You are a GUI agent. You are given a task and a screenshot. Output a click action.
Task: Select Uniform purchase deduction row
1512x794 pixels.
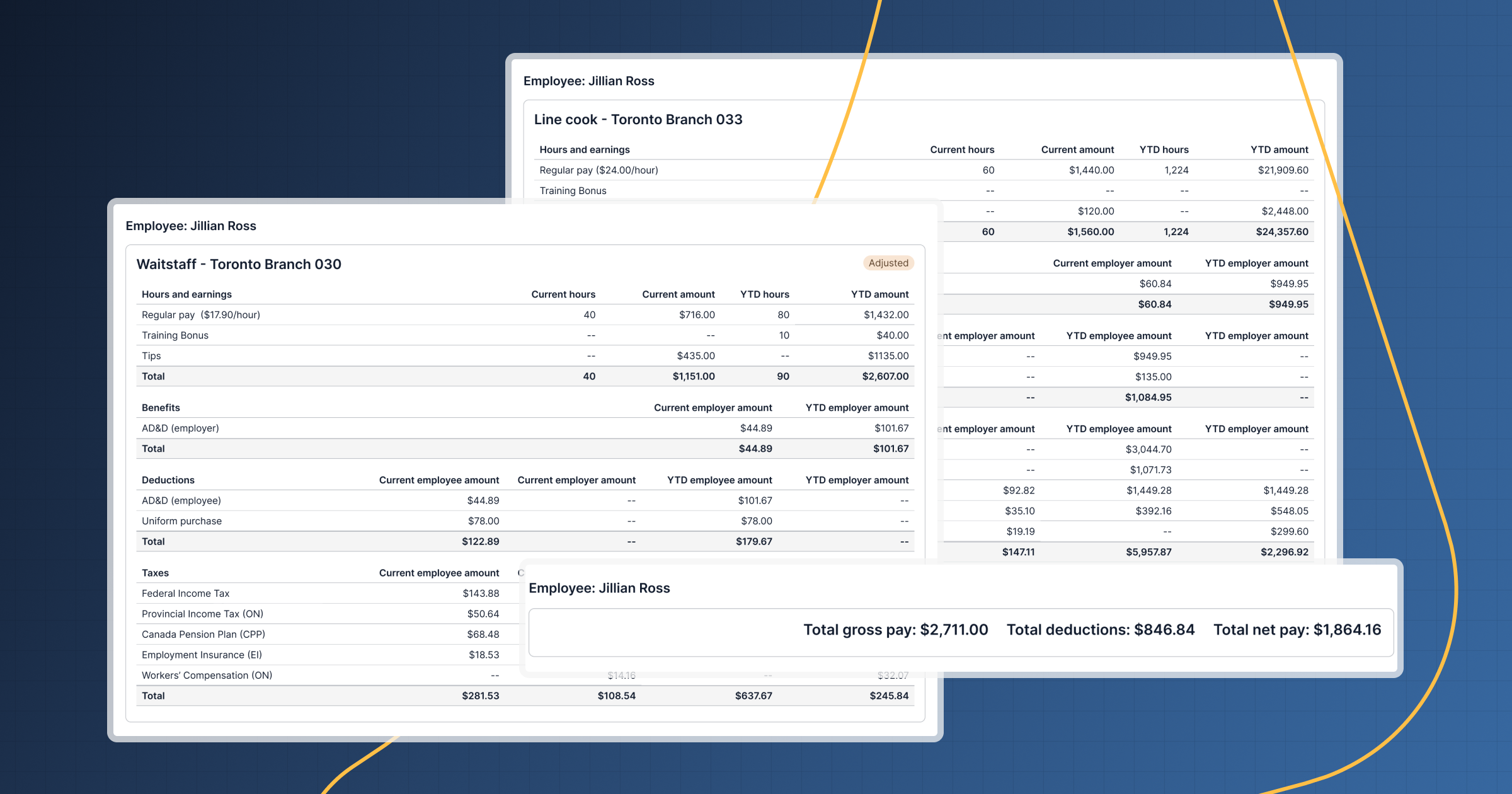click(x=181, y=521)
